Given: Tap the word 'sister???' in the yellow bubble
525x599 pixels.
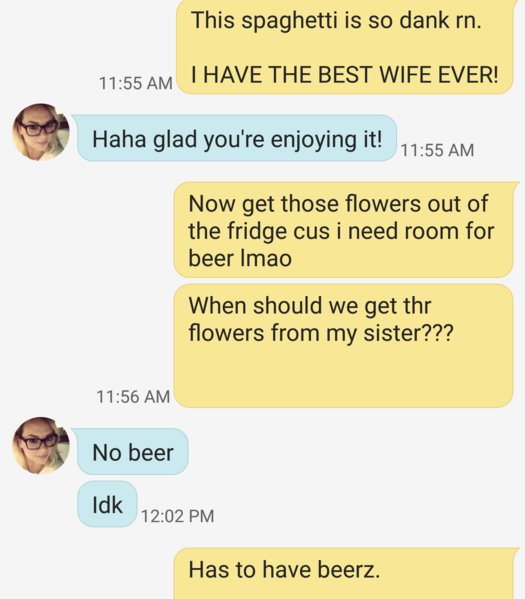Looking at the screenshot, I should 408,333.
